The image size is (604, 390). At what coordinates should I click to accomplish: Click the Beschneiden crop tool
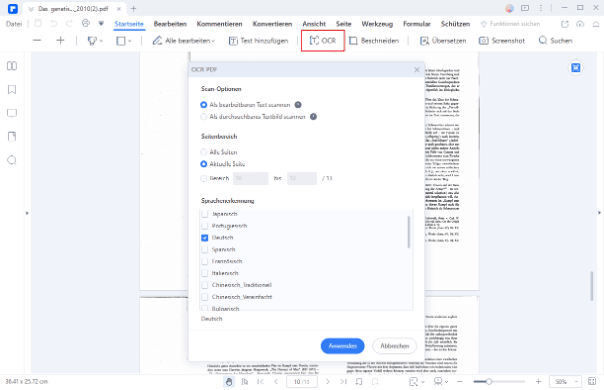(x=374, y=40)
